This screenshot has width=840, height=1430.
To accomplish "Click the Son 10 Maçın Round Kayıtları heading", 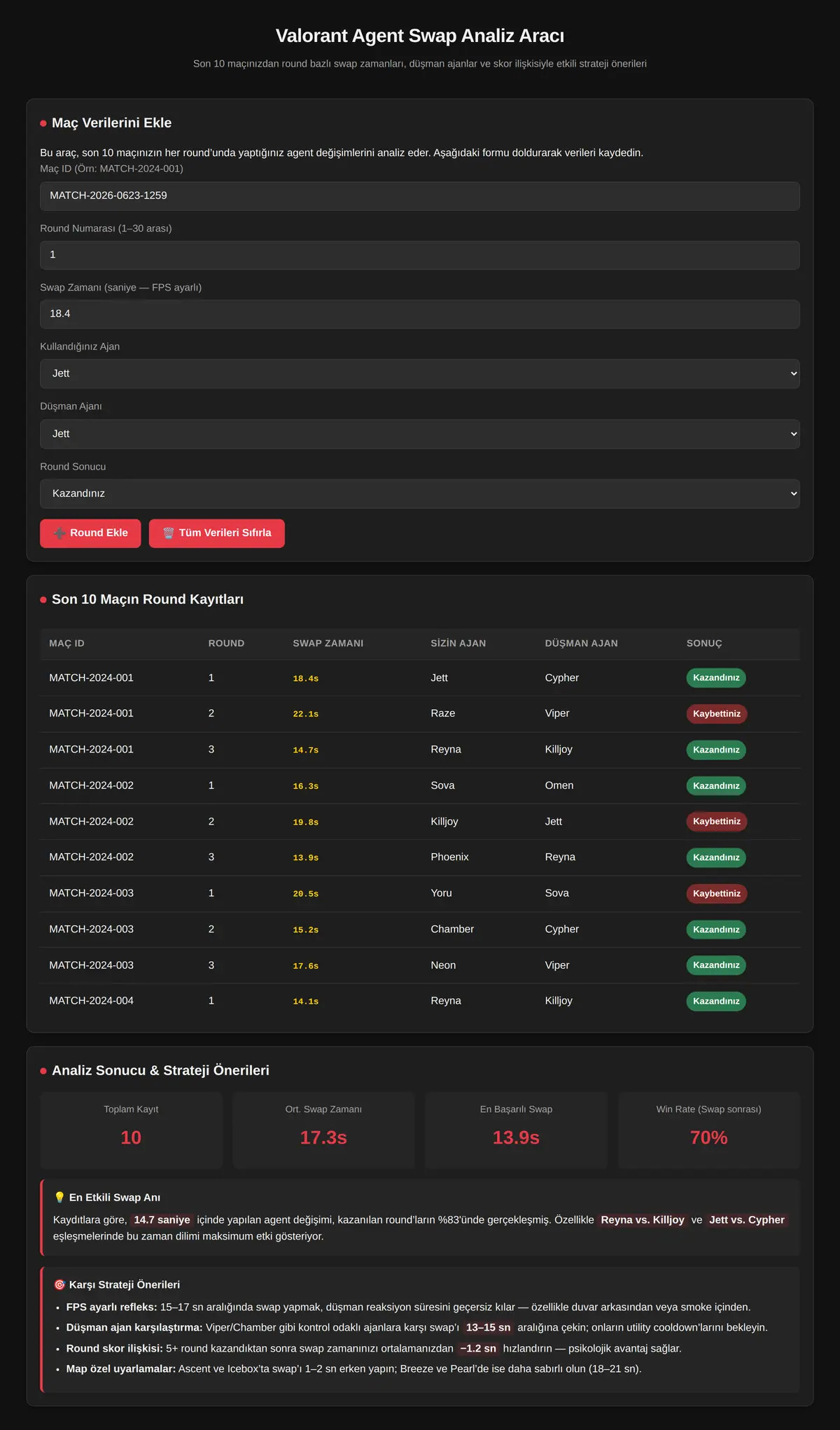I will tap(148, 600).
